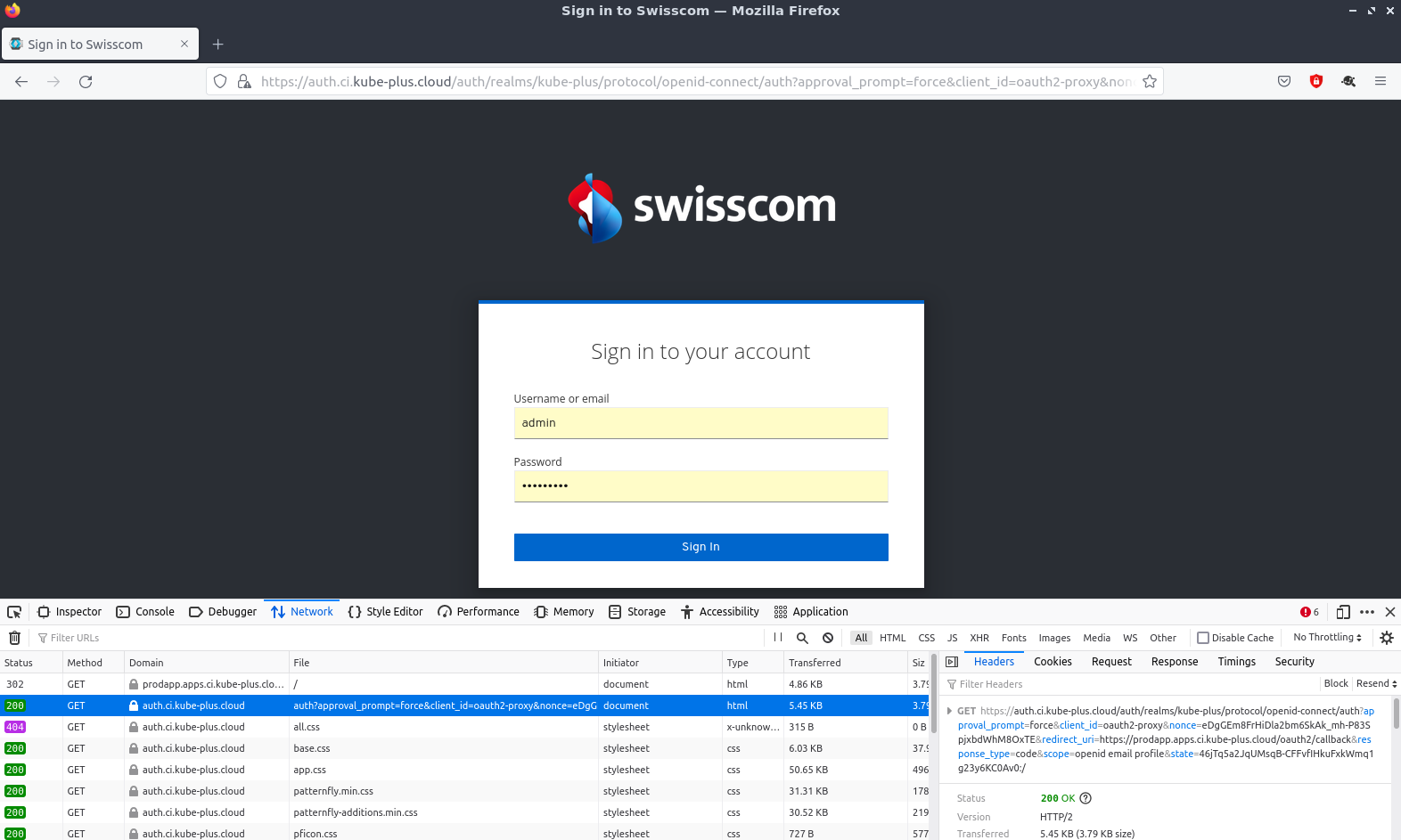
Task: Open the Timings tab of the request
Action: [1236, 662]
